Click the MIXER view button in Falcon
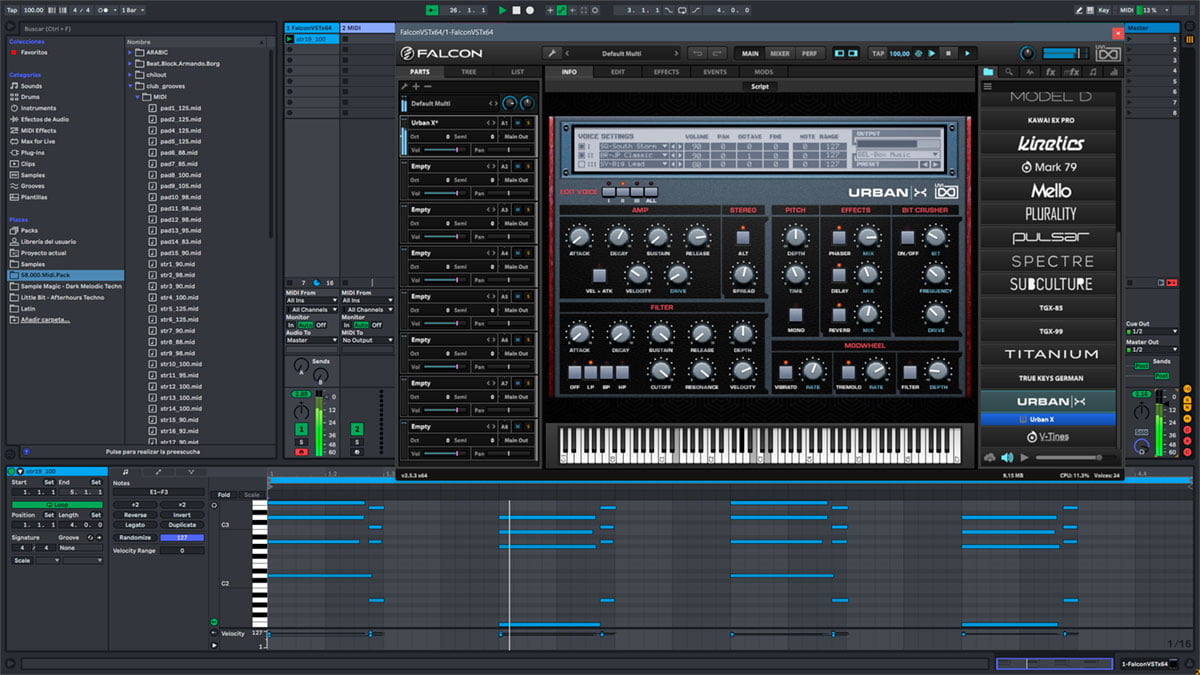The height and width of the screenshot is (675, 1200). coord(780,53)
